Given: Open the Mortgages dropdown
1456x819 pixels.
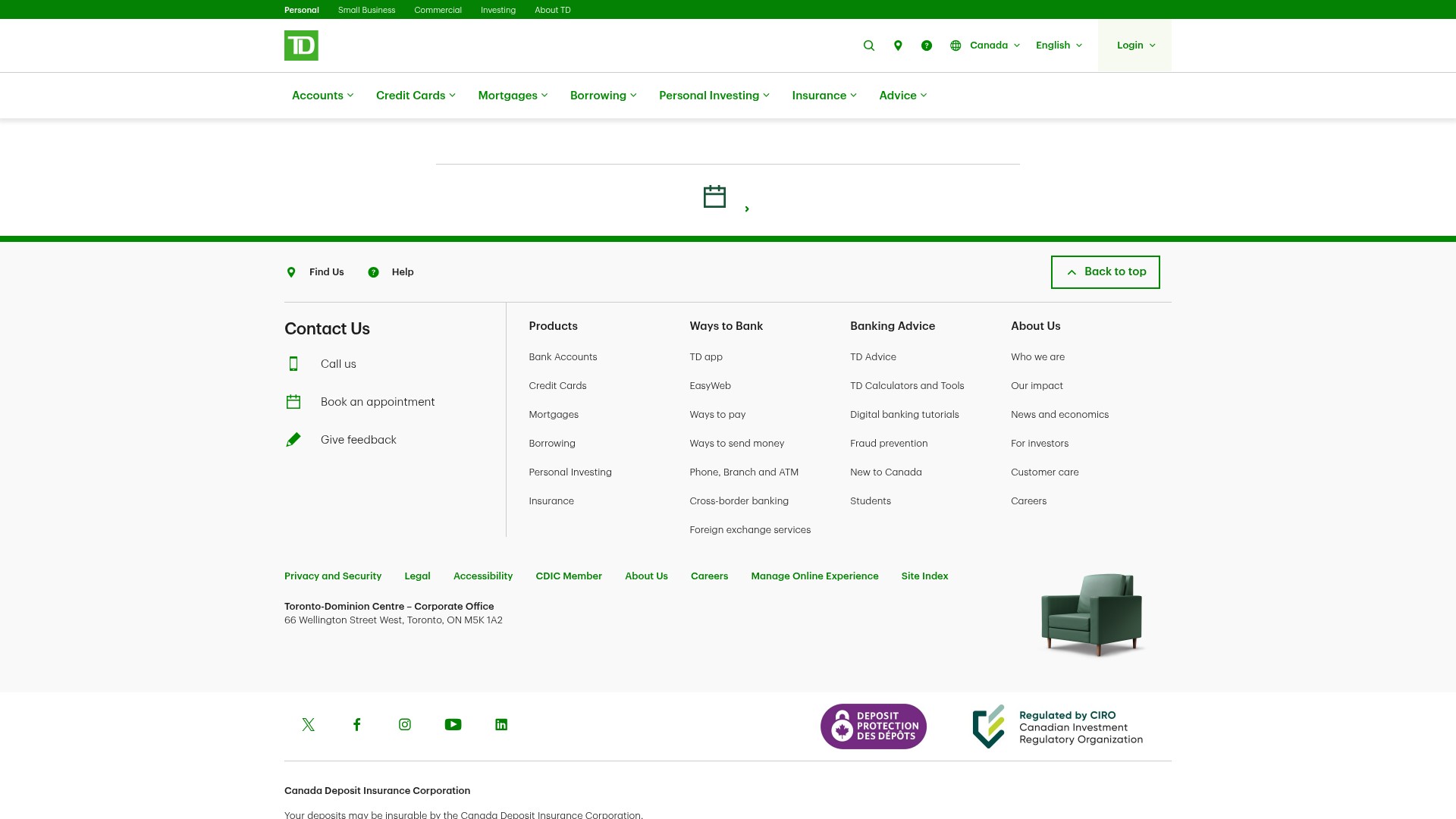Looking at the screenshot, I should click(x=513, y=96).
